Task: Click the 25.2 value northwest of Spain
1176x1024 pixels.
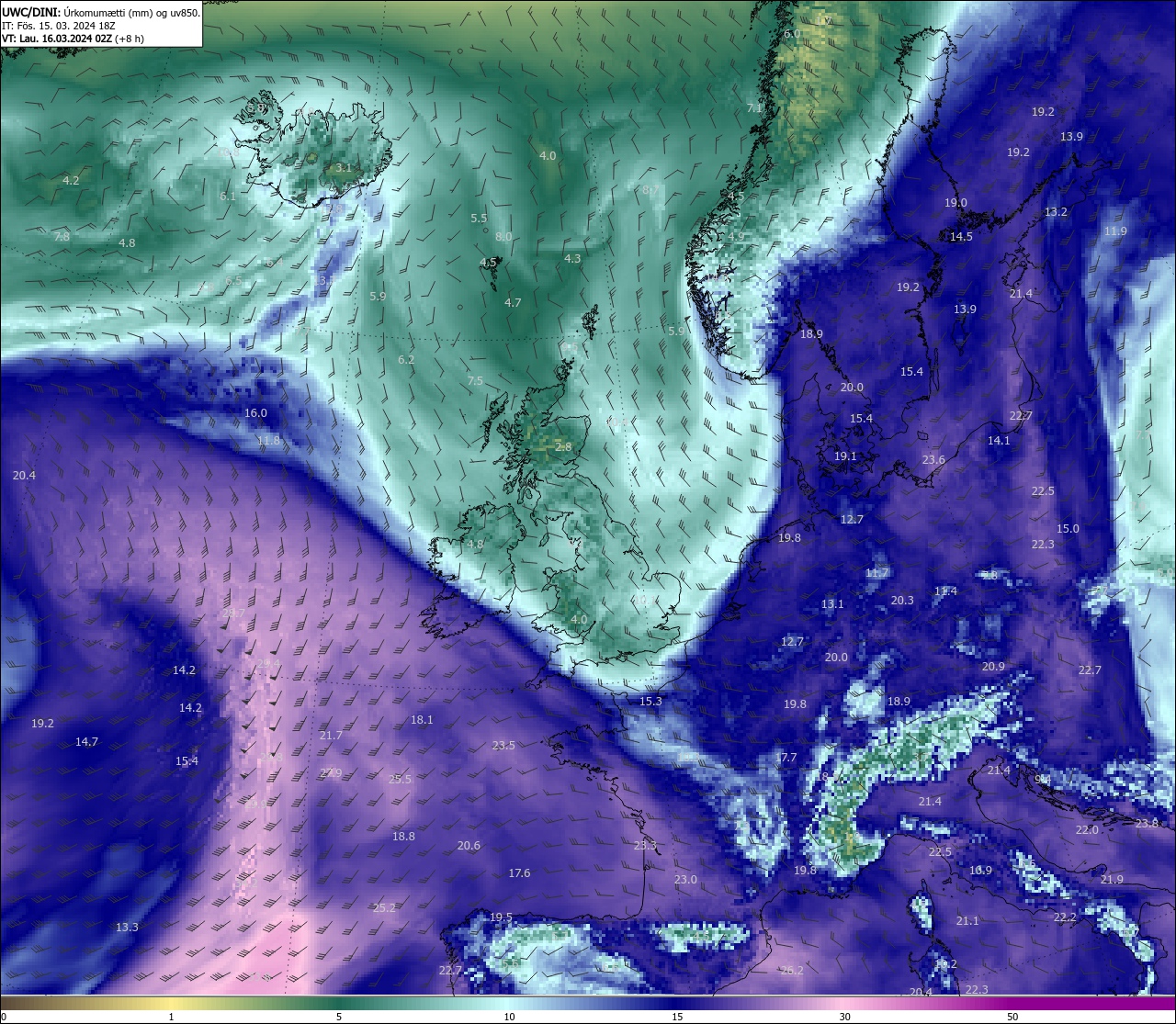Action: point(384,908)
